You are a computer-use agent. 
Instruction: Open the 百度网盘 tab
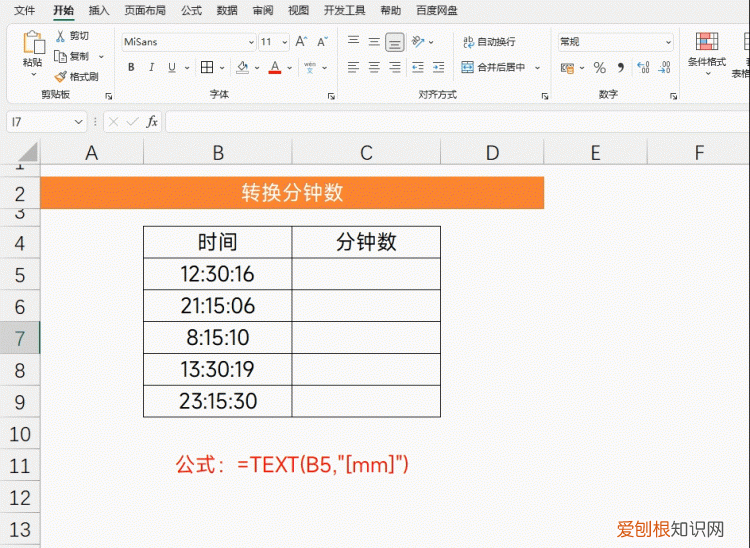click(437, 10)
